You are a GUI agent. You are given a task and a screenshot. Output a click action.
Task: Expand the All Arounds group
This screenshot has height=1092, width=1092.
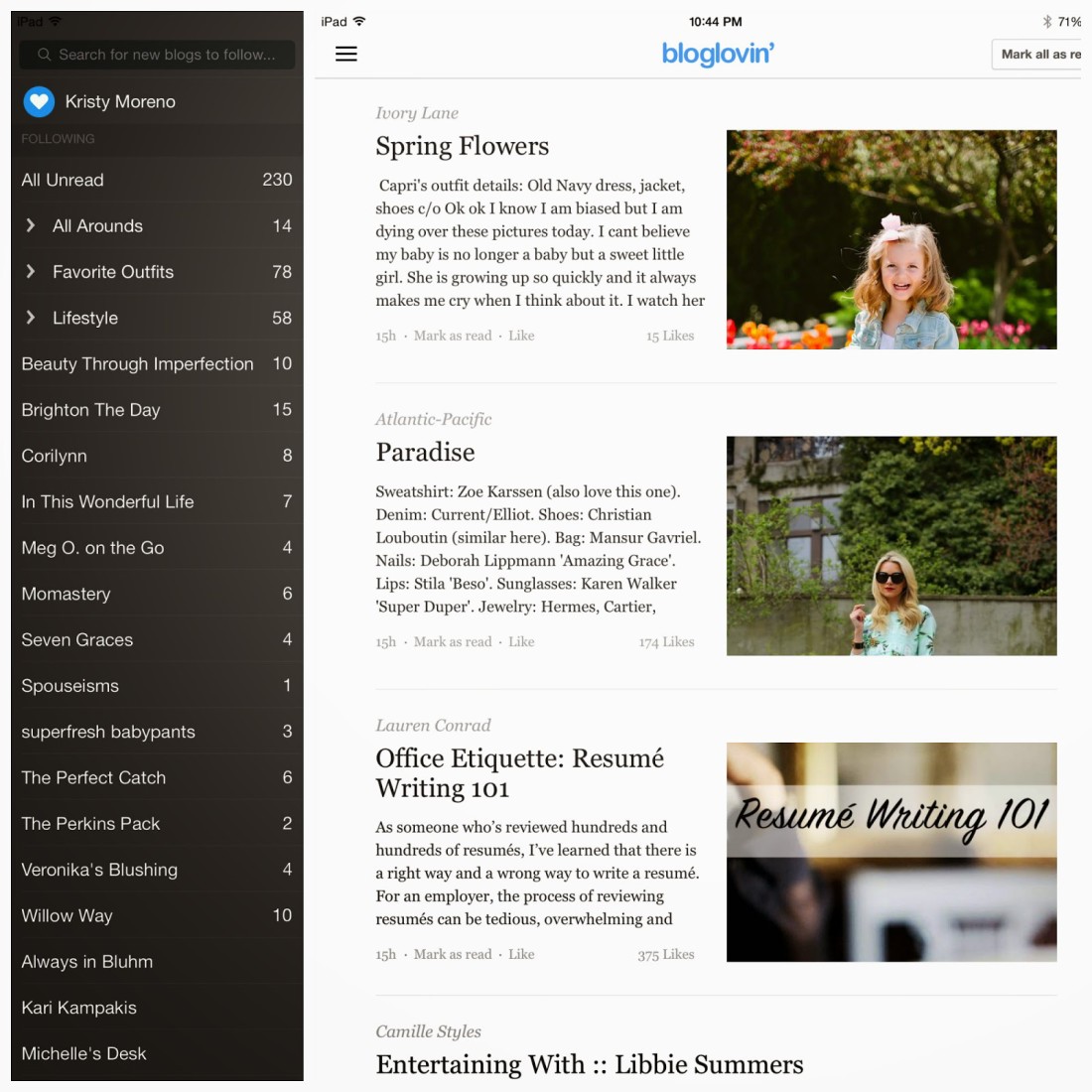point(30,225)
